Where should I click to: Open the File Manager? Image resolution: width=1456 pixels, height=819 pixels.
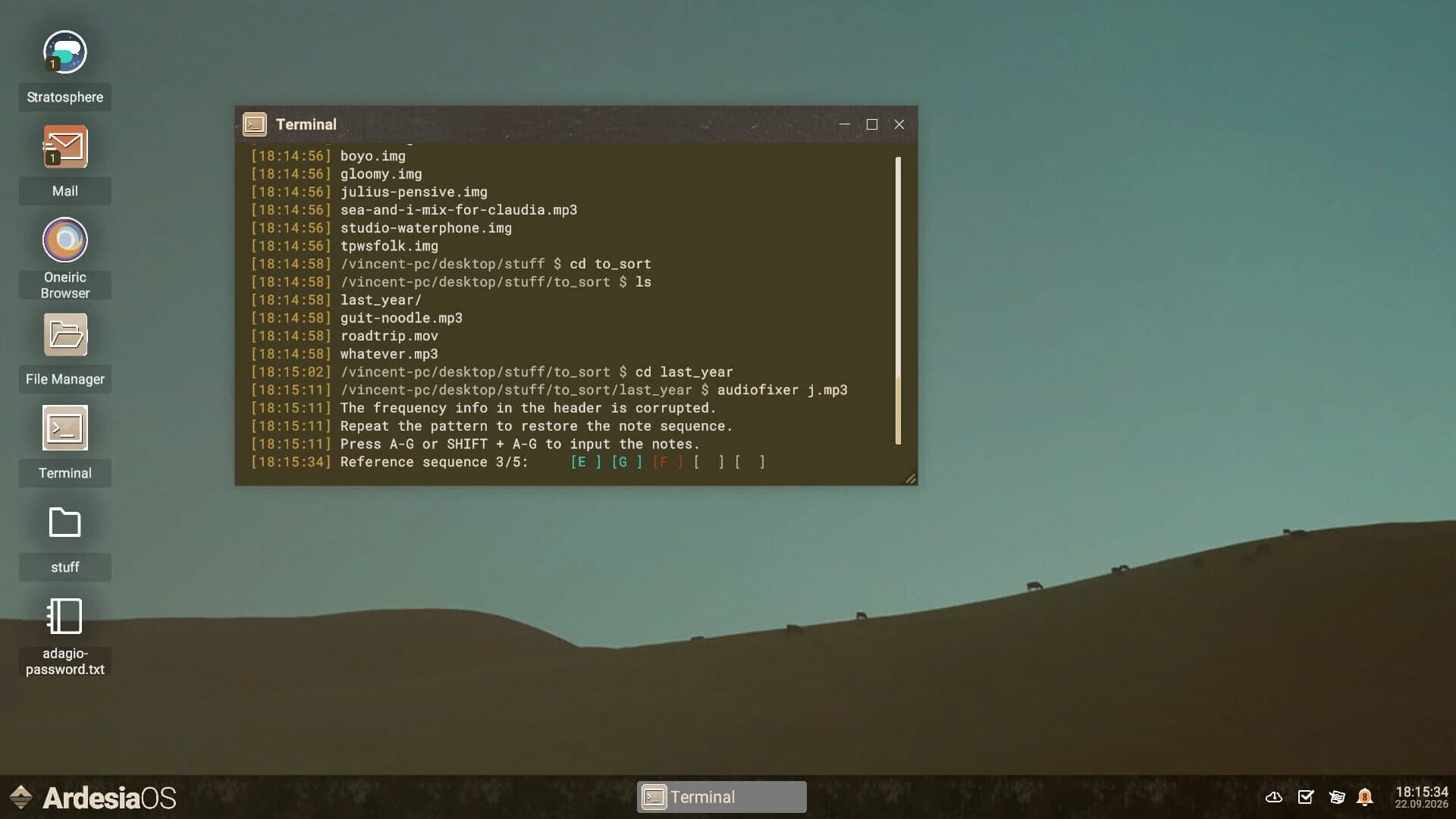(64, 334)
